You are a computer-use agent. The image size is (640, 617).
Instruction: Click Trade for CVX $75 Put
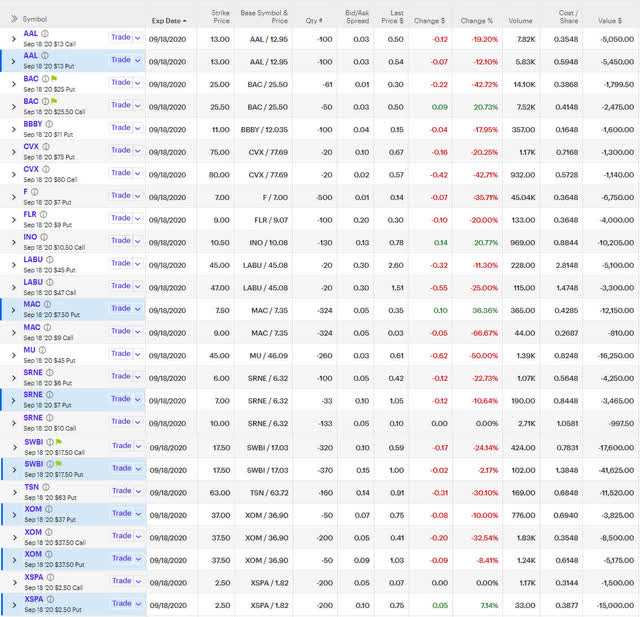[x=121, y=150]
